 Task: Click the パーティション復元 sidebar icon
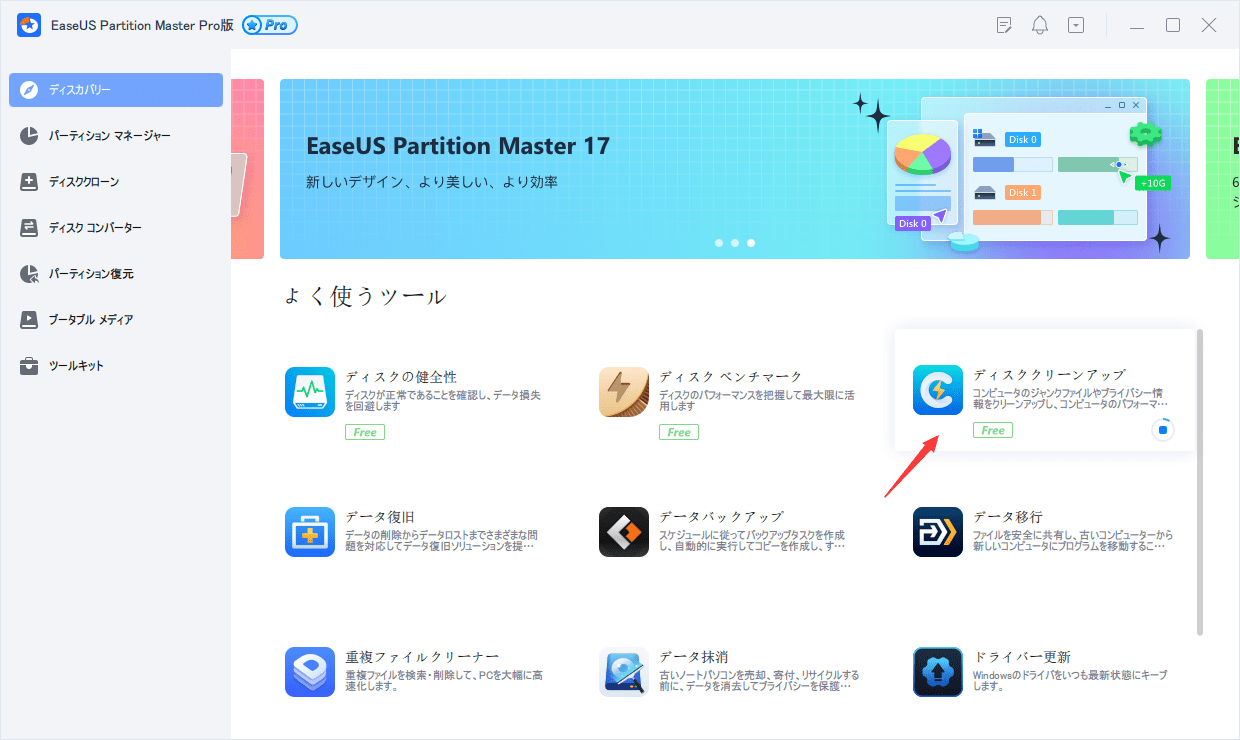coord(30,274)
